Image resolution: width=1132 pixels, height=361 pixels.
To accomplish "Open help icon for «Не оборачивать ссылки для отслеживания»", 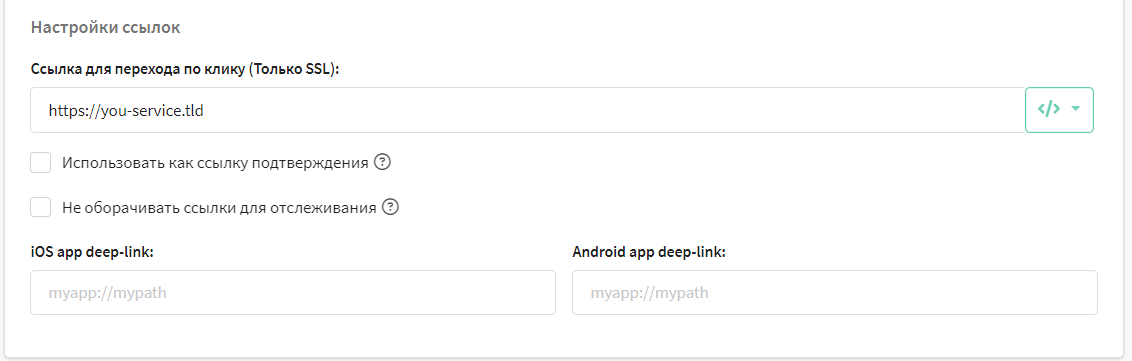I will (391, 207).
